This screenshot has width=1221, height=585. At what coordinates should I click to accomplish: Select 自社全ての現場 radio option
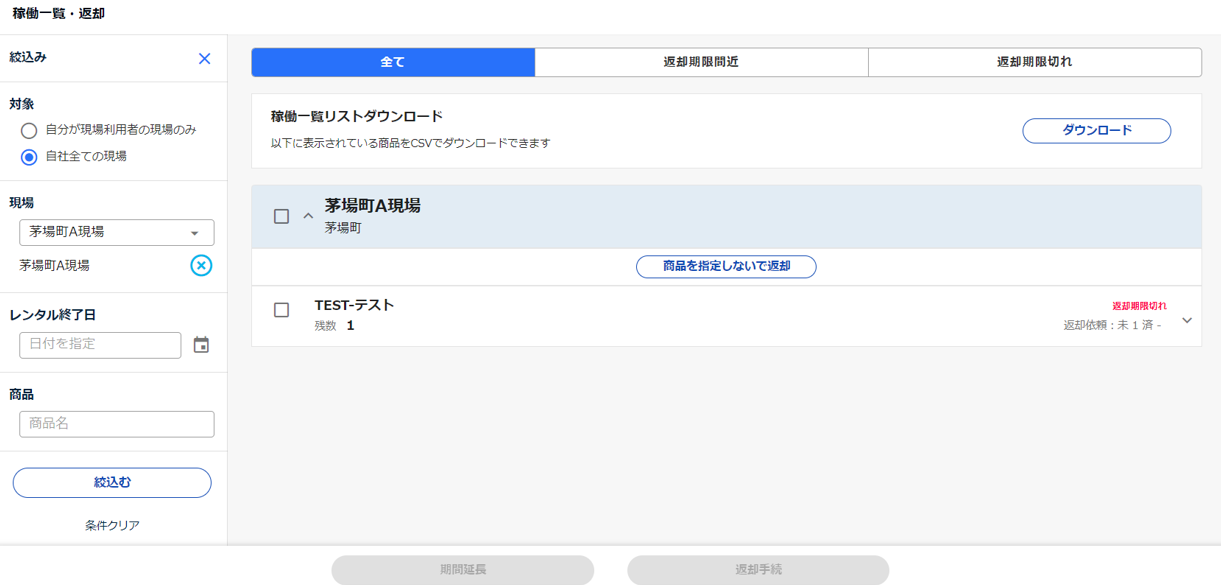[x=29, y=157]
